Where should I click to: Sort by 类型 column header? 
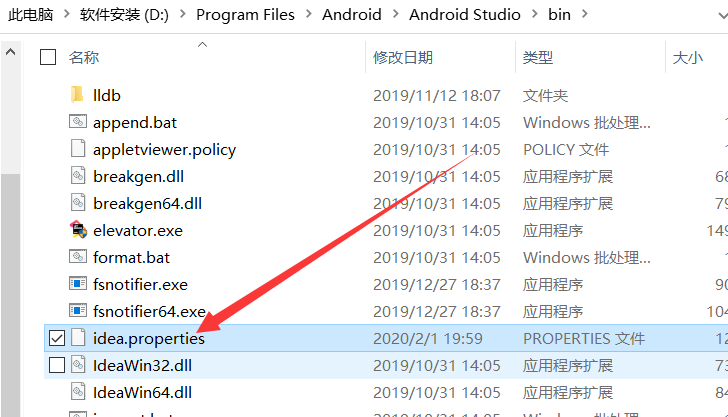[538, 57]
